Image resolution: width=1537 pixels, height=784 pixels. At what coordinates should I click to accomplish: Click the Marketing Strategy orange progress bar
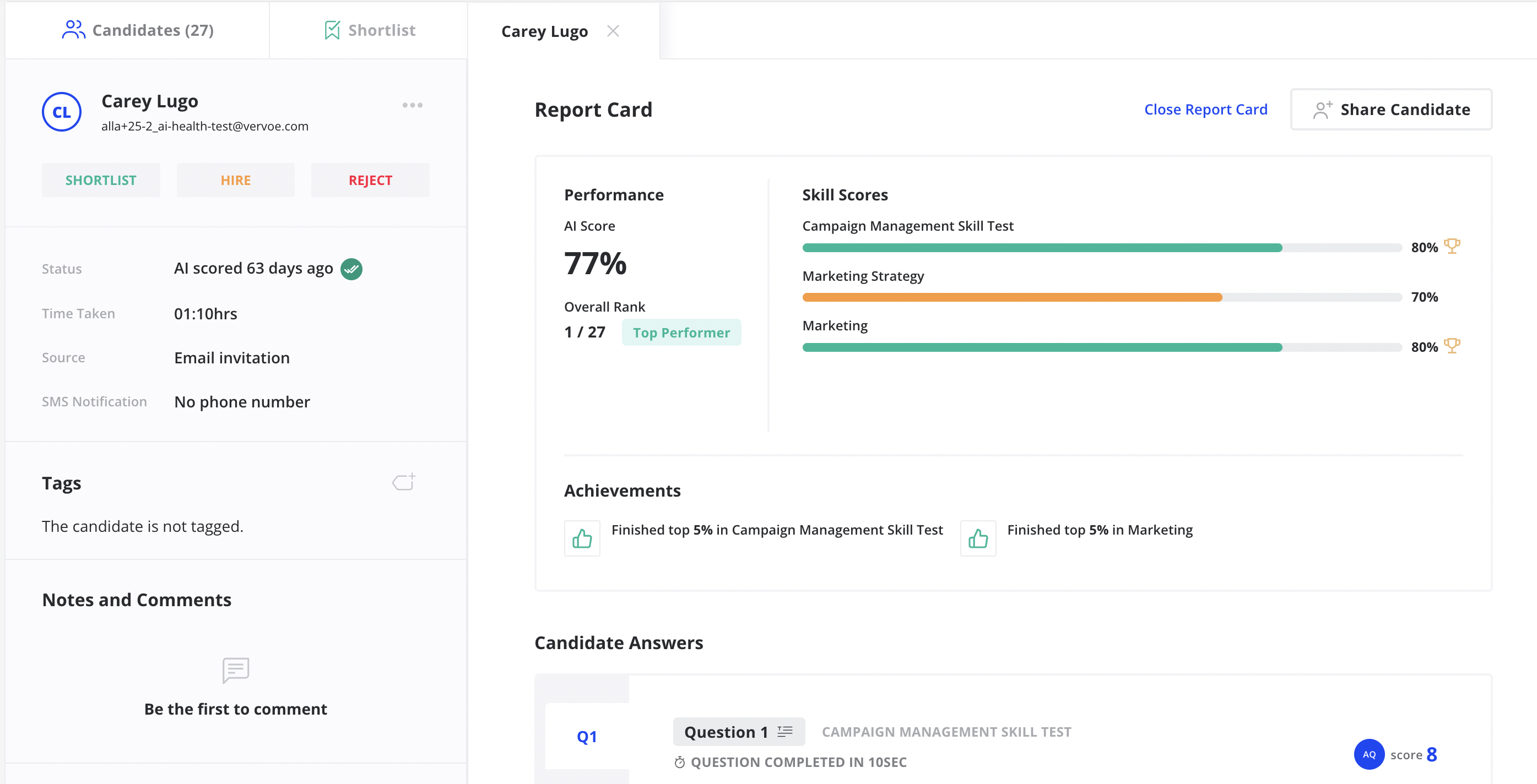point(1101,297)
